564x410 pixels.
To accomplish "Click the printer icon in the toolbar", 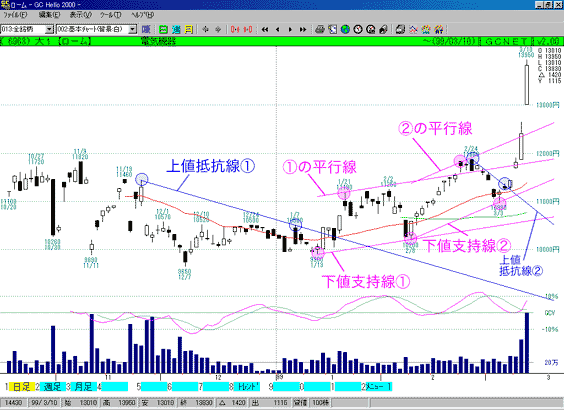I will pos(319,29).
